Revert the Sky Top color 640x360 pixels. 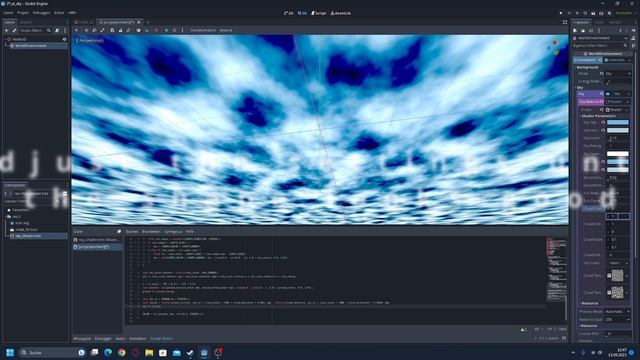click(603, 122)
